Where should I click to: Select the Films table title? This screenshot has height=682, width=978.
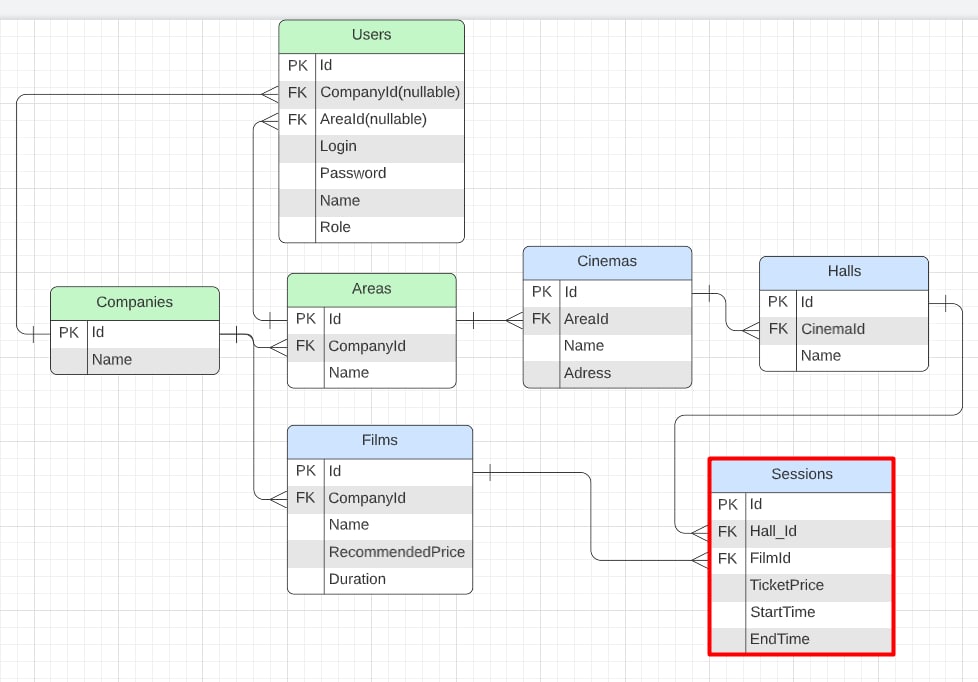point(379,440)
